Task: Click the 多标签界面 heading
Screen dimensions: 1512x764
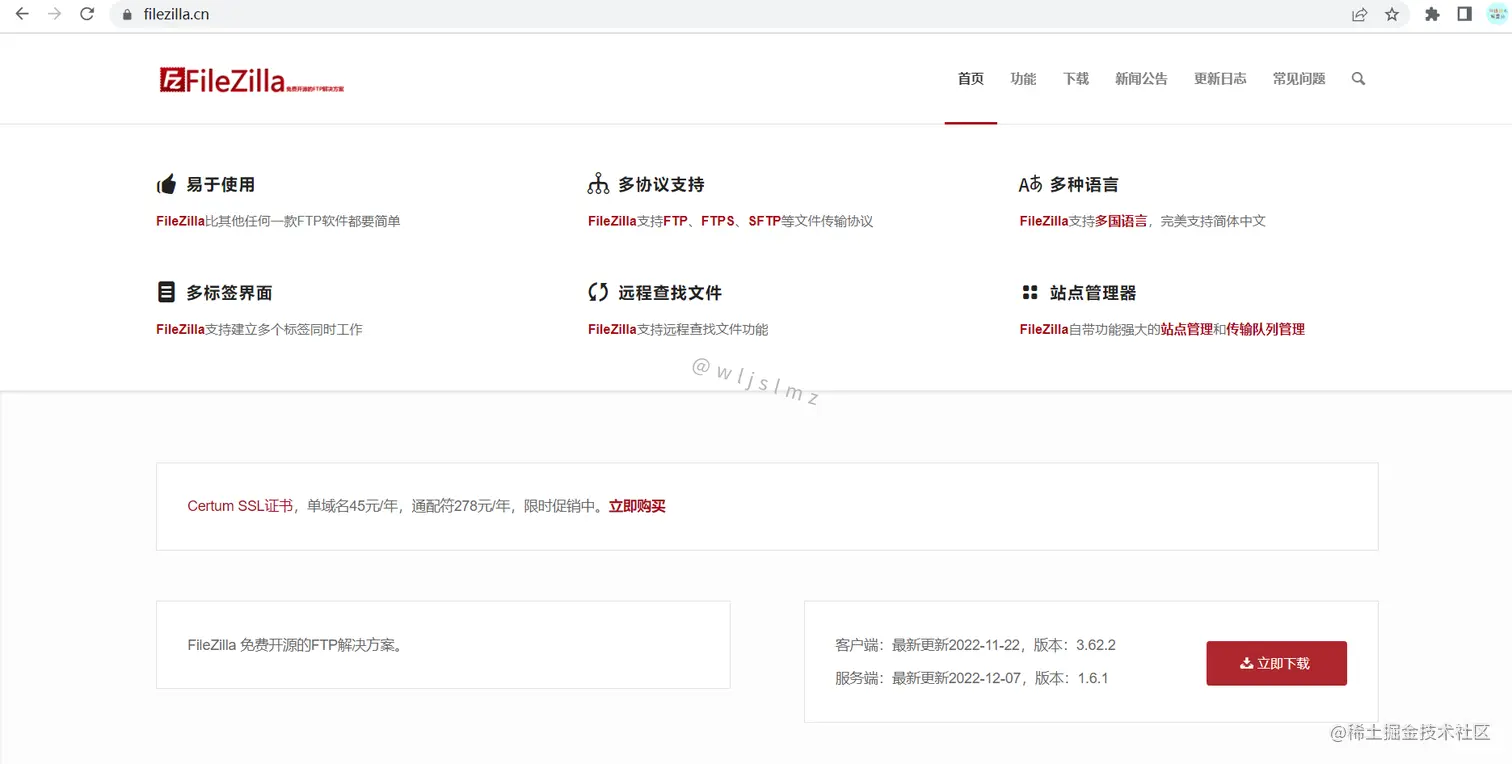Action: click(229, 293)
